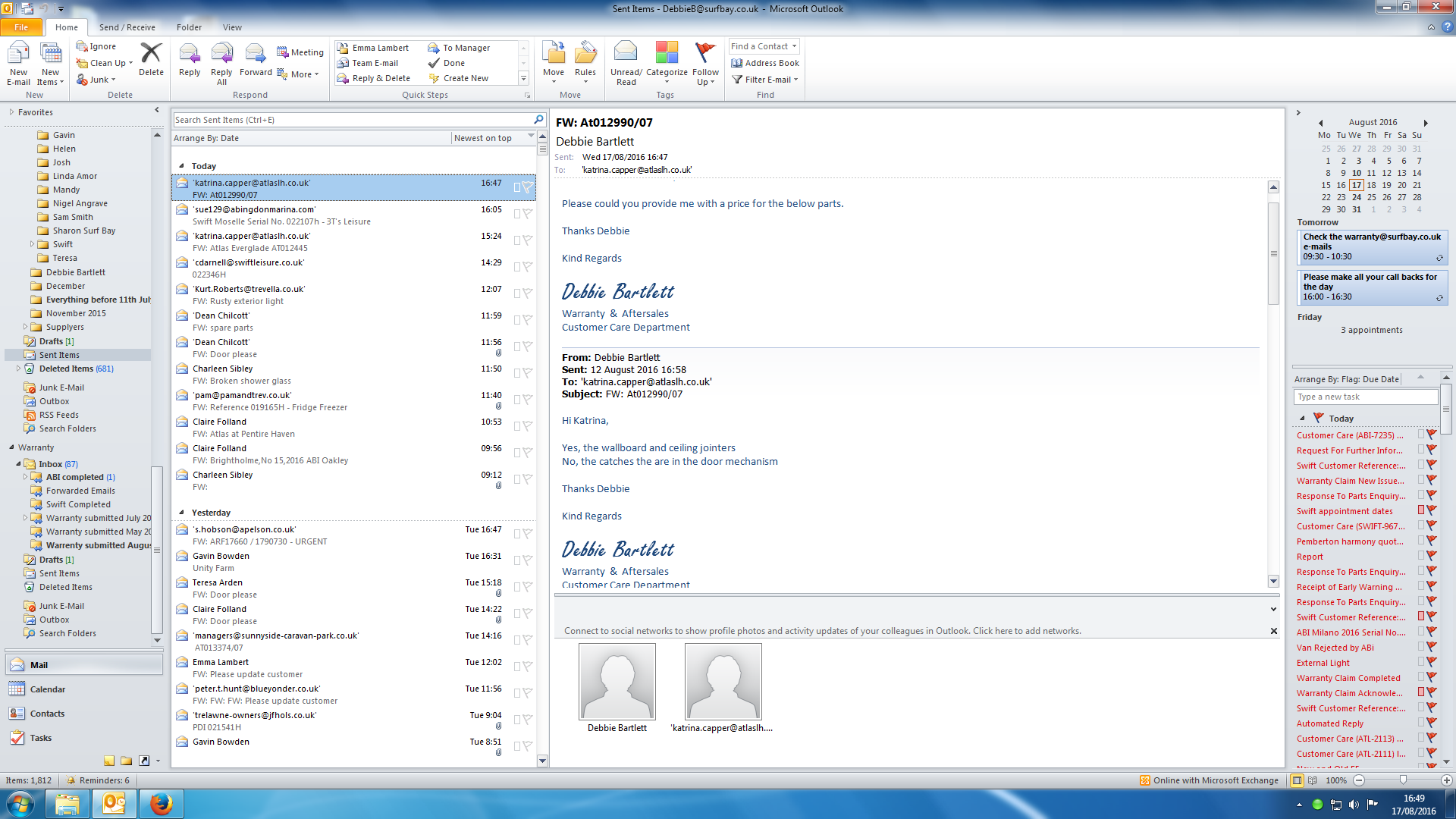Click the Reply All icon
Screen dimensions: 1456x819
(x=221, y=55)
